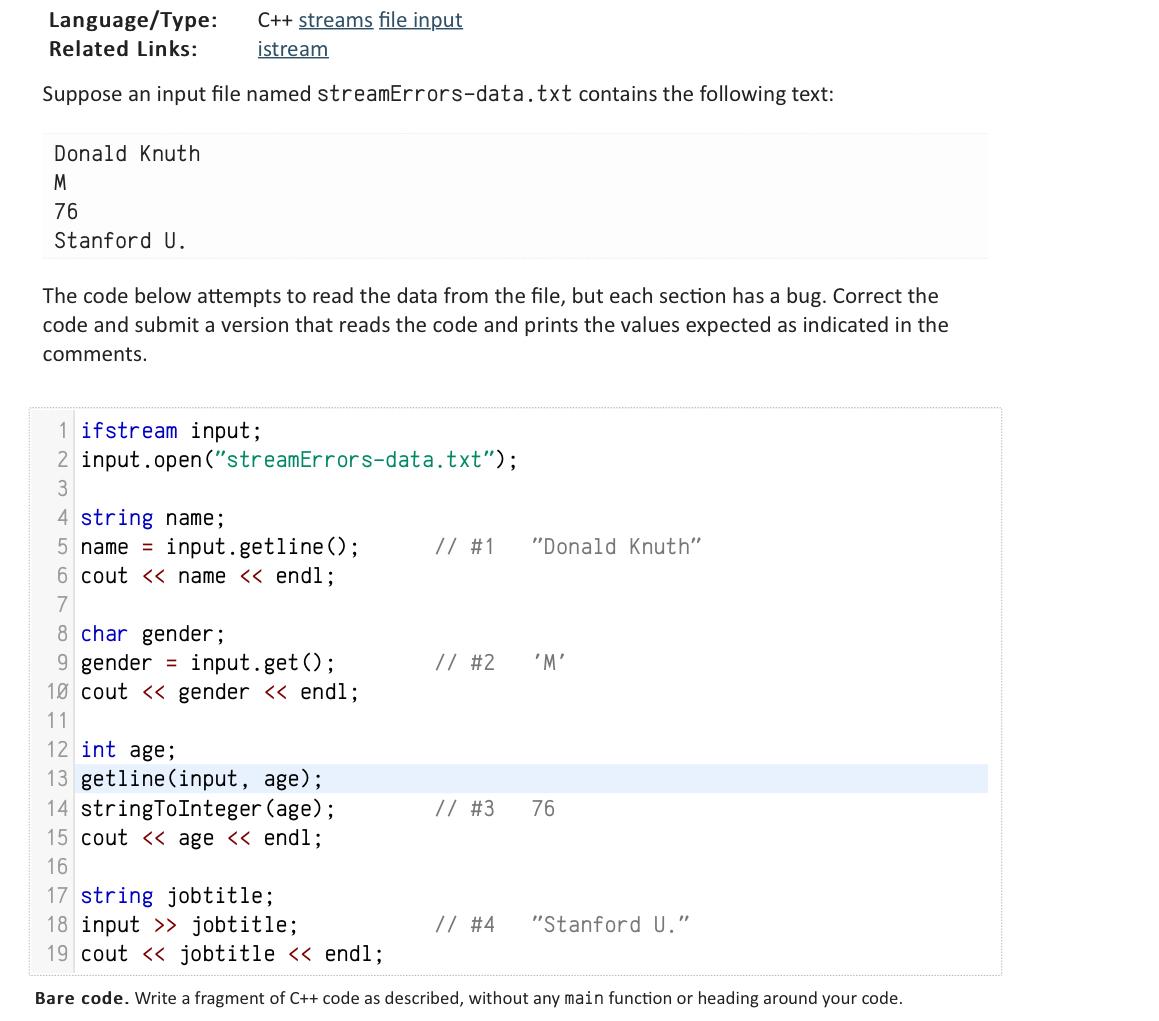The height and width of the screenshot is (1021, 1159).
Task: Open the file input hyperlink
Action: [420, 19]
